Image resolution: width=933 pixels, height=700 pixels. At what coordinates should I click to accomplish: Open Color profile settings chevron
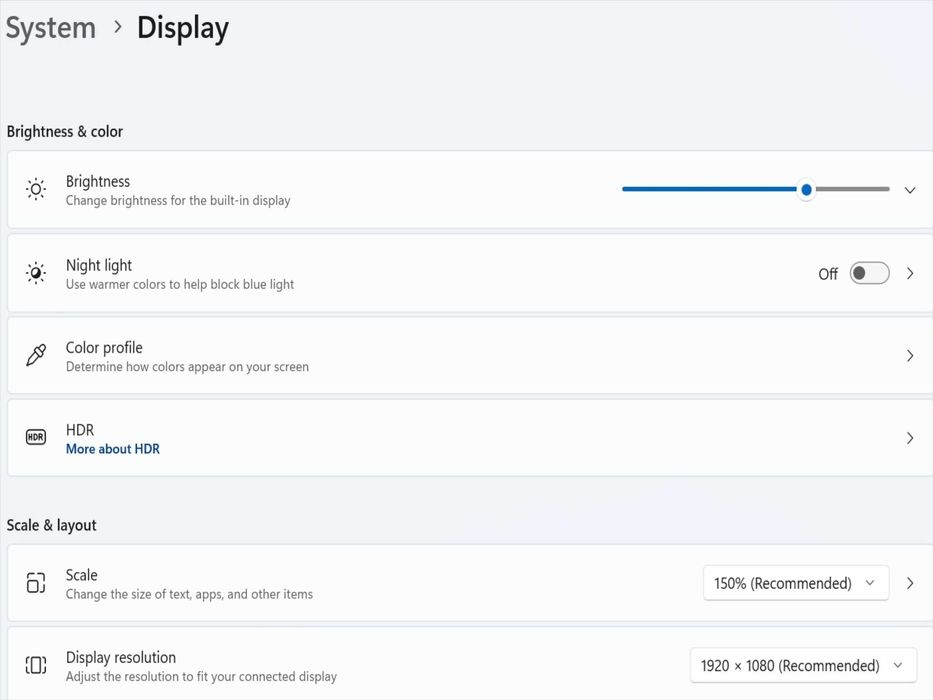[910, 356]
